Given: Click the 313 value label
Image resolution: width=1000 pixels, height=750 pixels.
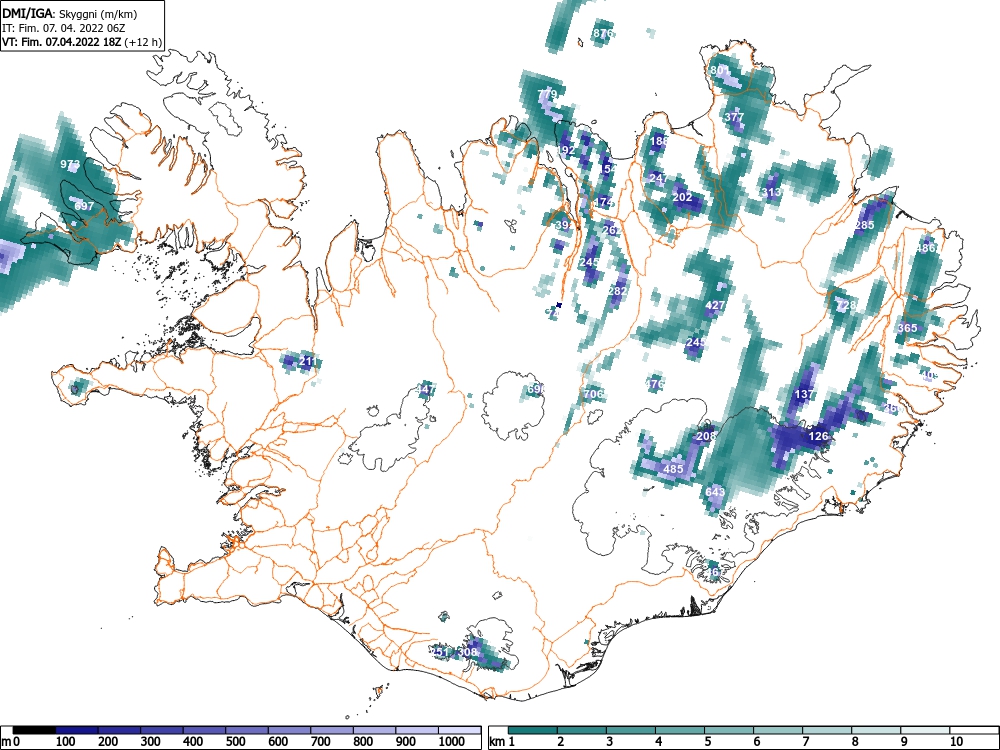Looking at the screenshot, I should (772, 192).
